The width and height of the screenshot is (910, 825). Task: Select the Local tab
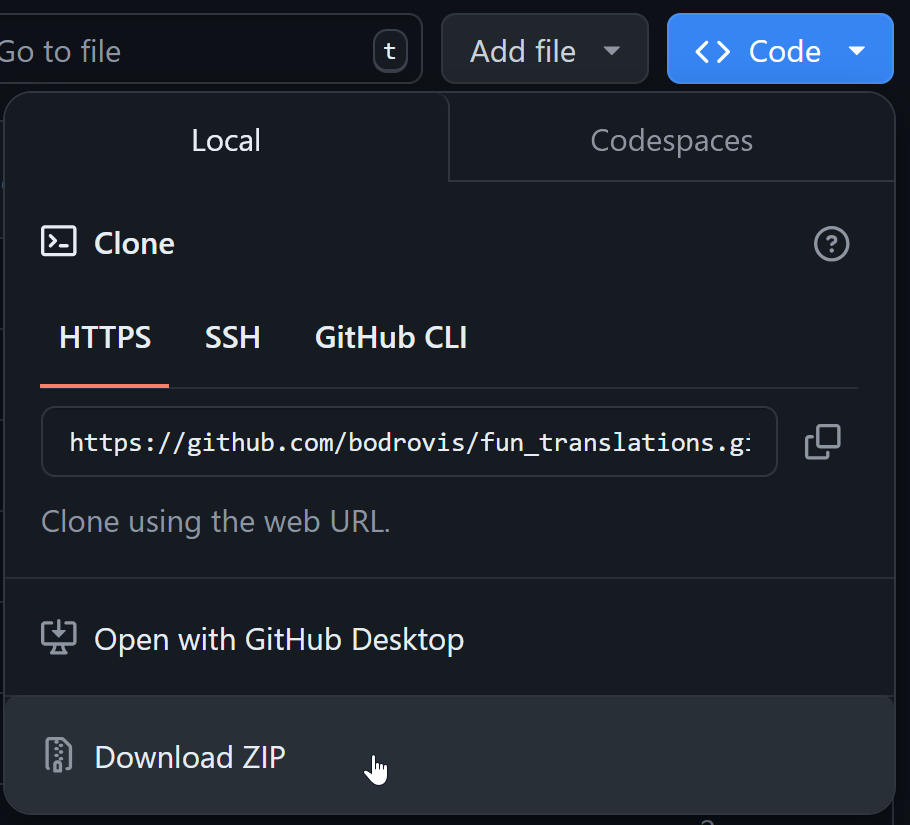click(225, 140)
